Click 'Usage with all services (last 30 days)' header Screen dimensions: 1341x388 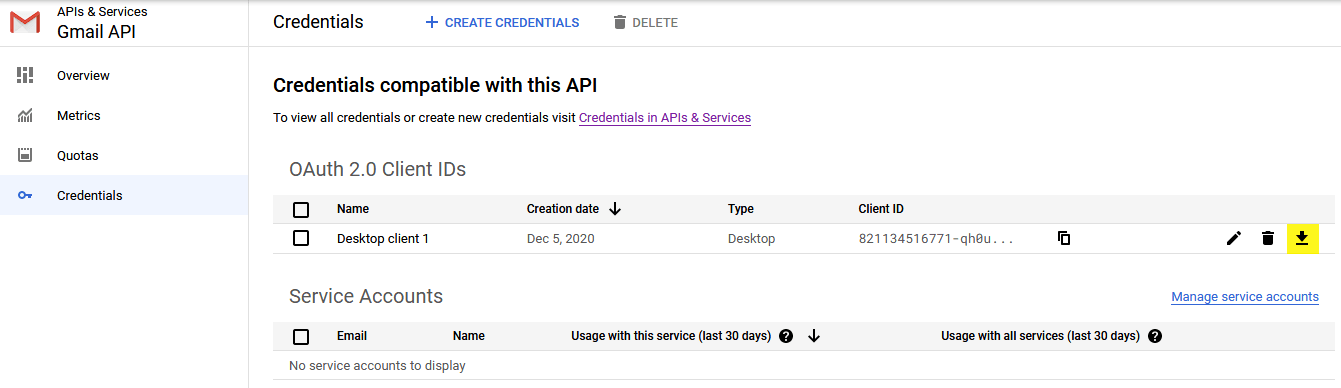click(1041, 336)
